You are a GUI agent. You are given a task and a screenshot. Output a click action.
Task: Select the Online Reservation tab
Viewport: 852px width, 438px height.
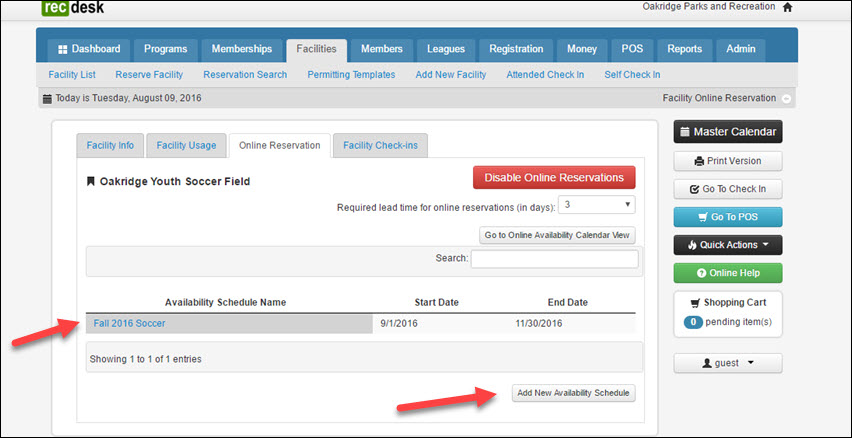[280, 145]
